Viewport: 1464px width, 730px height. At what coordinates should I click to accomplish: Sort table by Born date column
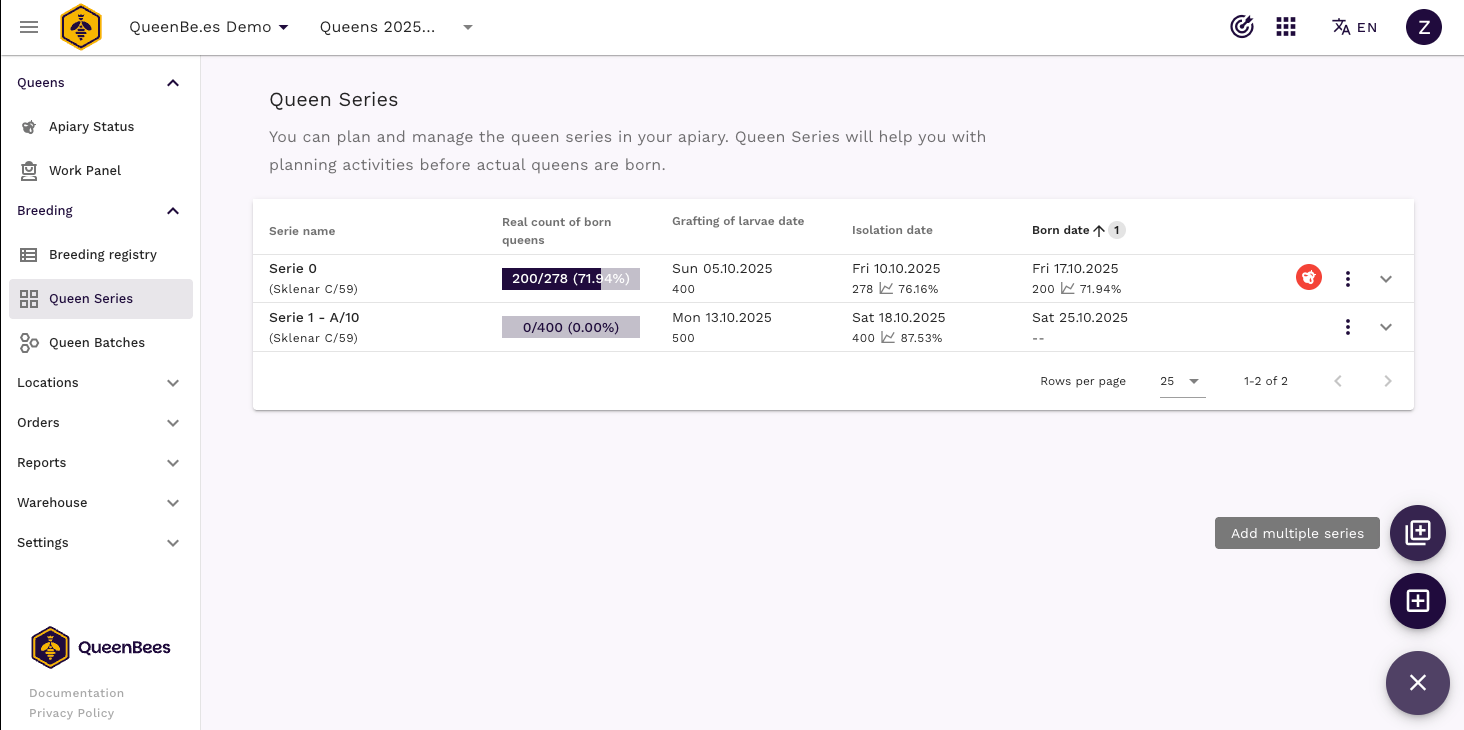point(1061,230)
